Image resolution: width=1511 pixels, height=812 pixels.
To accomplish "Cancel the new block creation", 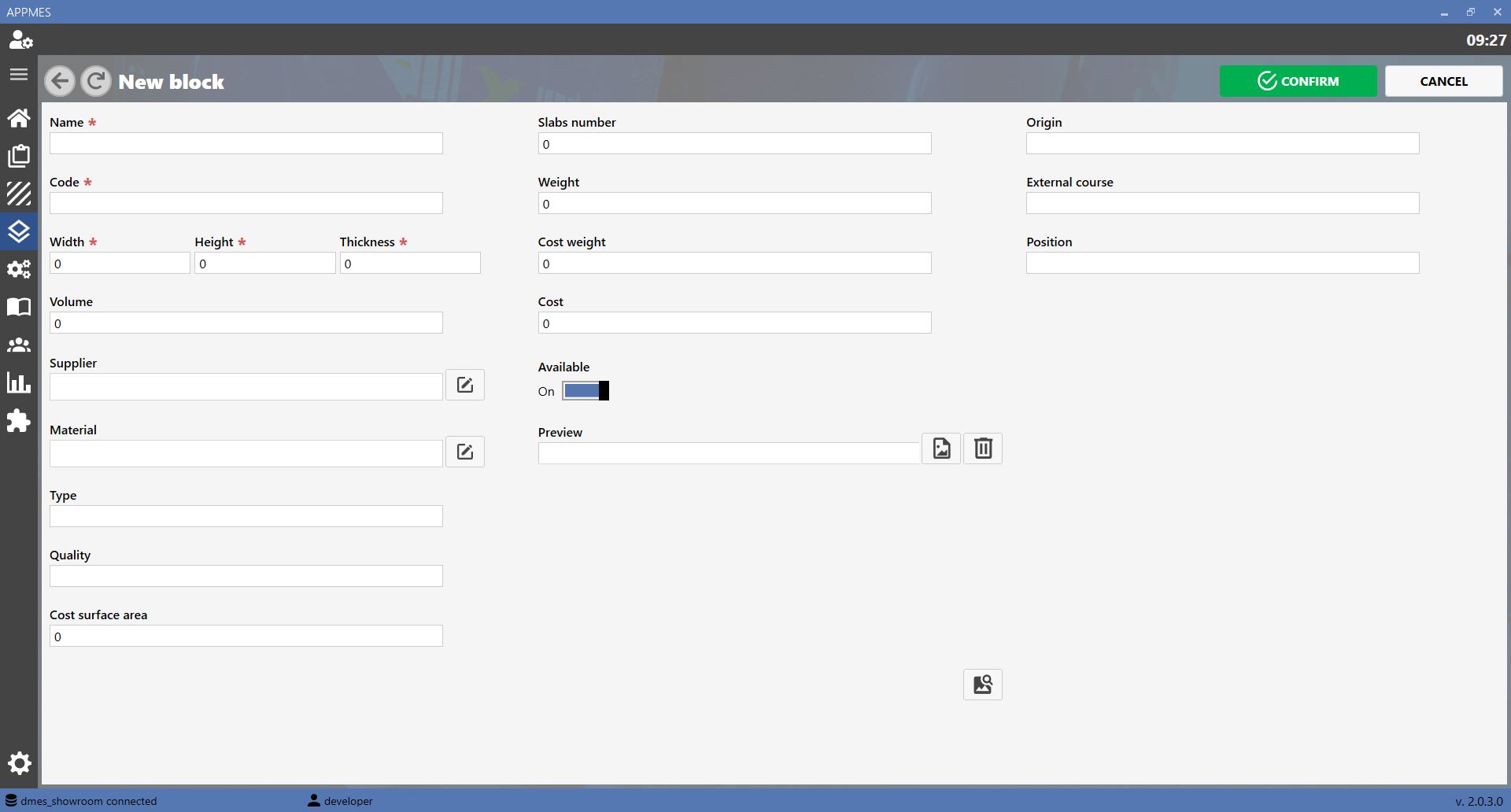I will coord(1444,81).
